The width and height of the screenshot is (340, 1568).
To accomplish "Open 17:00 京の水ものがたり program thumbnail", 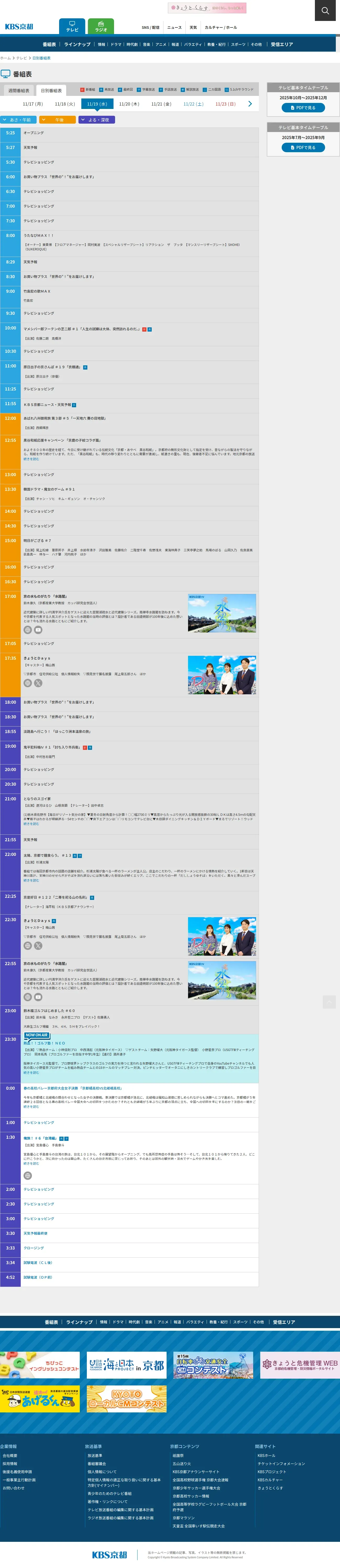I will (x=222, y=613).
